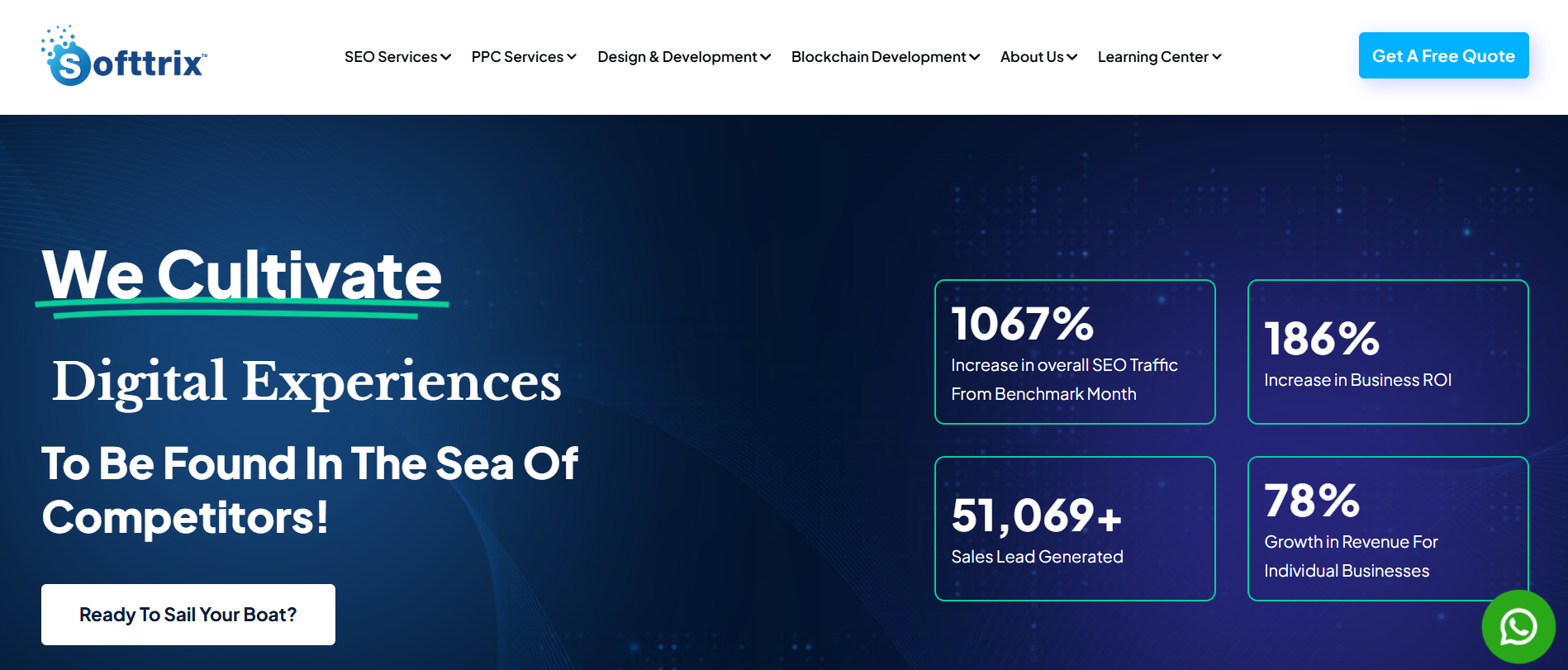This screenshot has height=670, width=1568.
Task: Open the PPC Services menu
Action: click(x=517, y=57)
